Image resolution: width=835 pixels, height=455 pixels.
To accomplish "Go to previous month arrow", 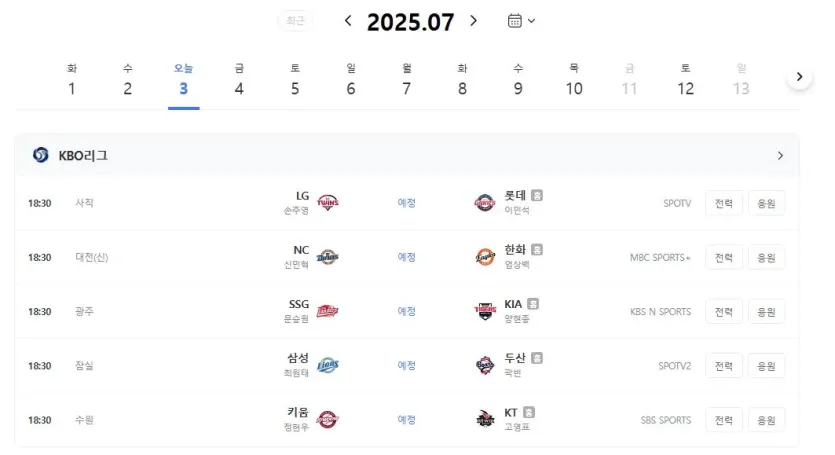I will (x=348, y=21).
